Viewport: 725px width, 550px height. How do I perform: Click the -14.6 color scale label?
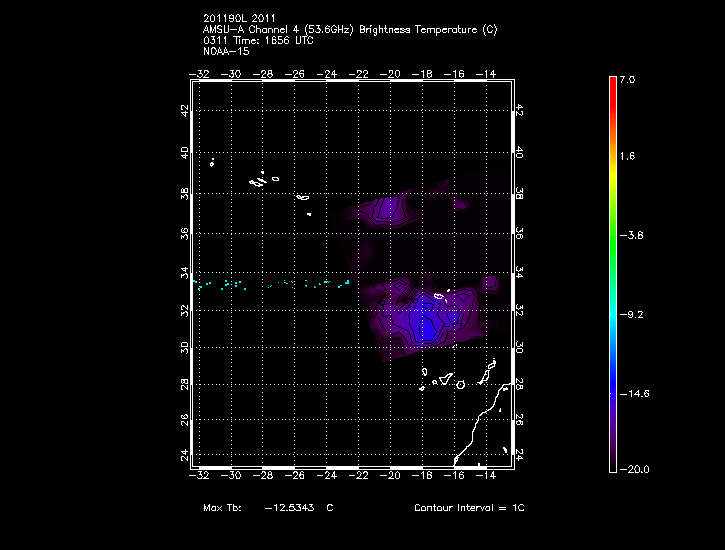pyautogui.click(x=635, y=394)
